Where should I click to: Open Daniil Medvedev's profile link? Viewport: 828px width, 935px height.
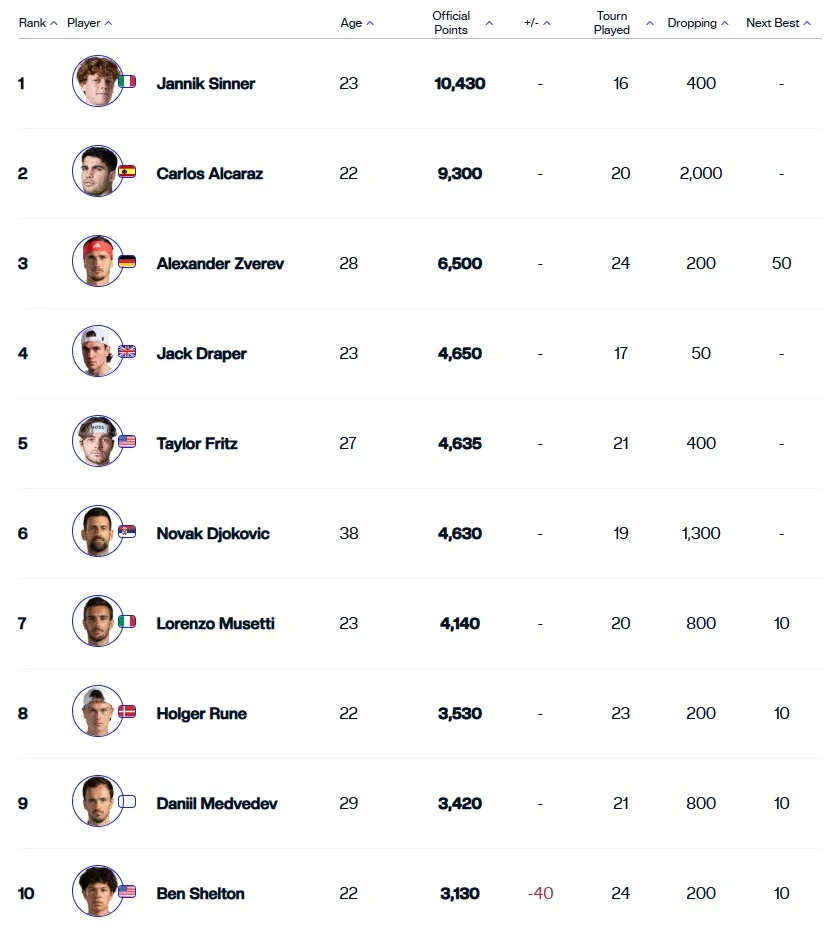click(217, 803)
